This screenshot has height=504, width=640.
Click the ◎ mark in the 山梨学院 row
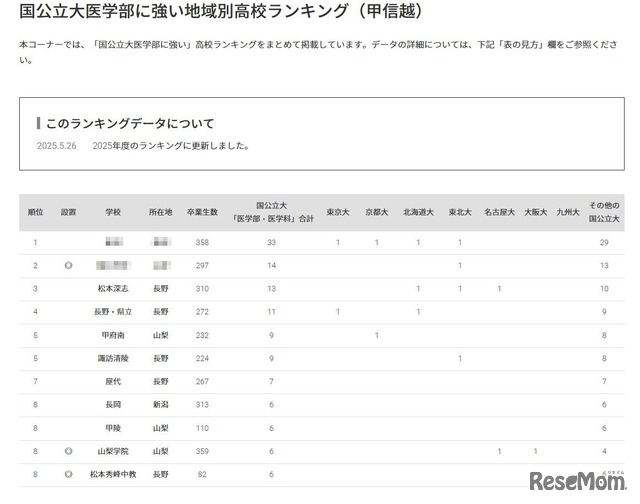click(x=69, y=451)
